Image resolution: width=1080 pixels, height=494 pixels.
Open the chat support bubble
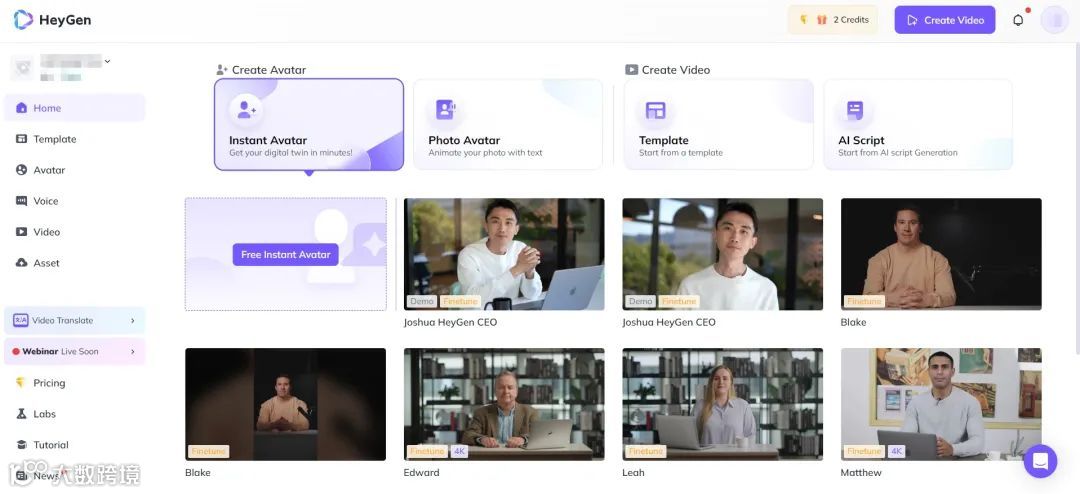(1040, 461)
